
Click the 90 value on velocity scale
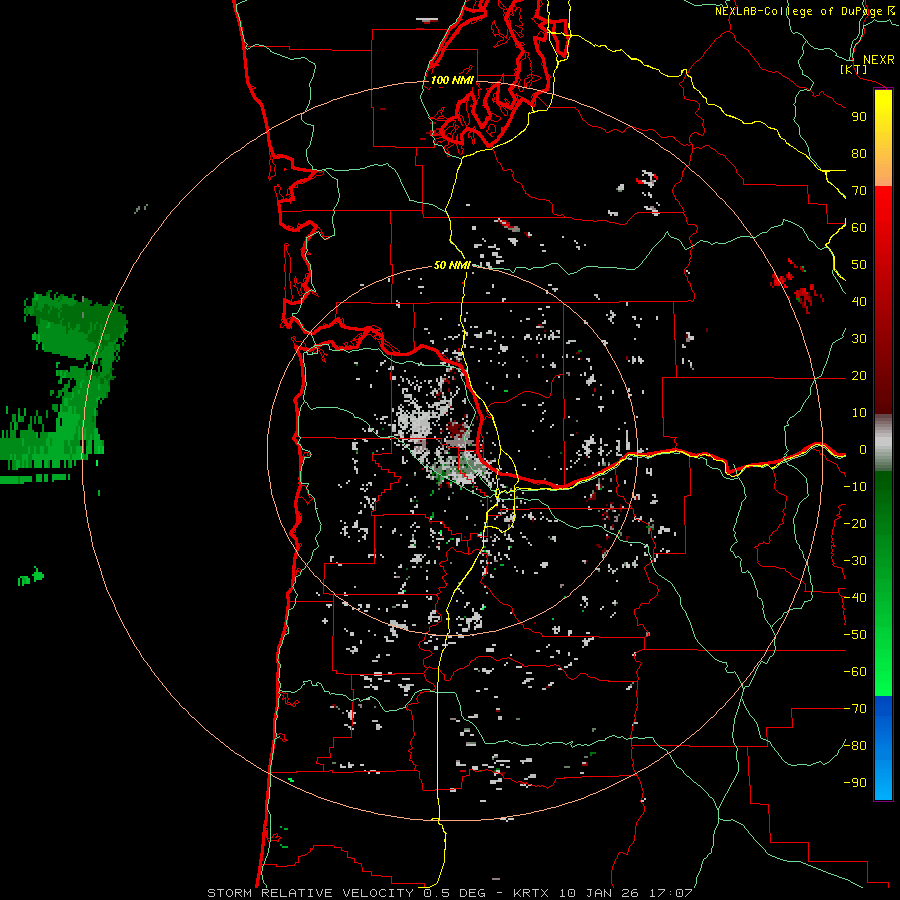pos(859,117)
